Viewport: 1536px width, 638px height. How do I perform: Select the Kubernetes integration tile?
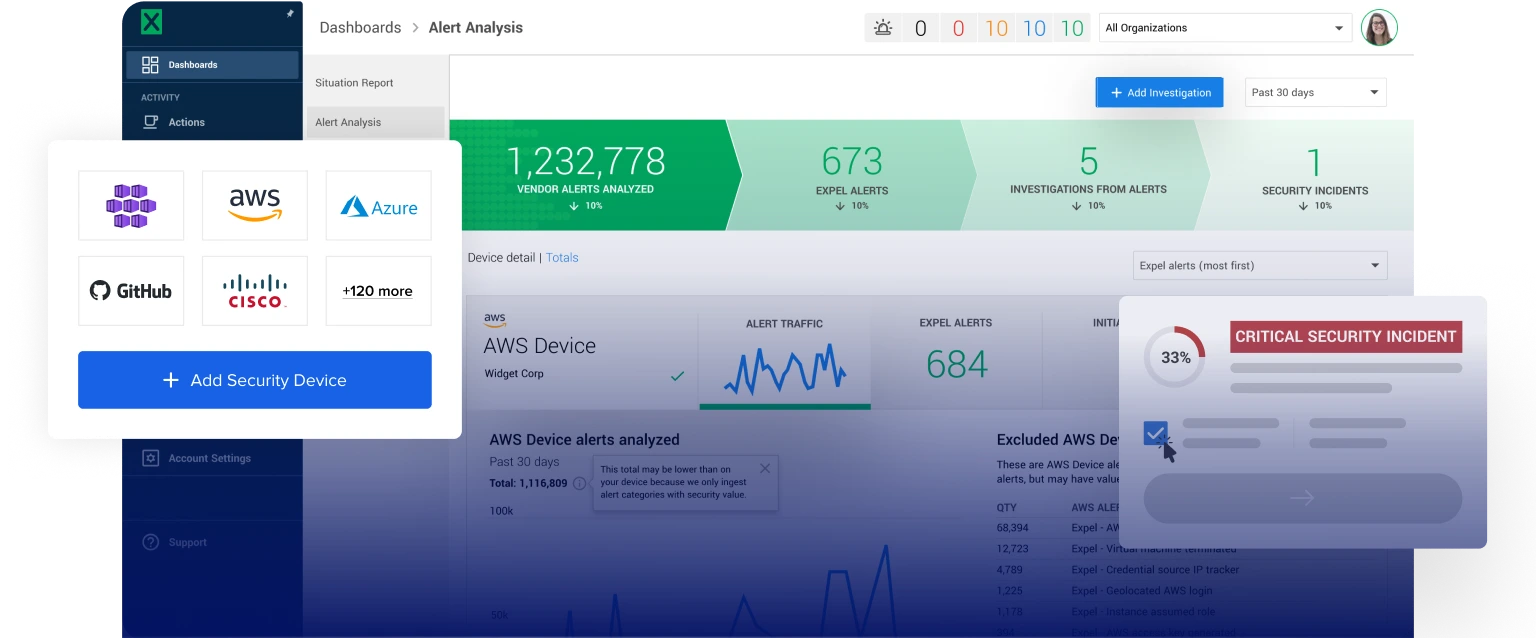click(x=131, y=205)
